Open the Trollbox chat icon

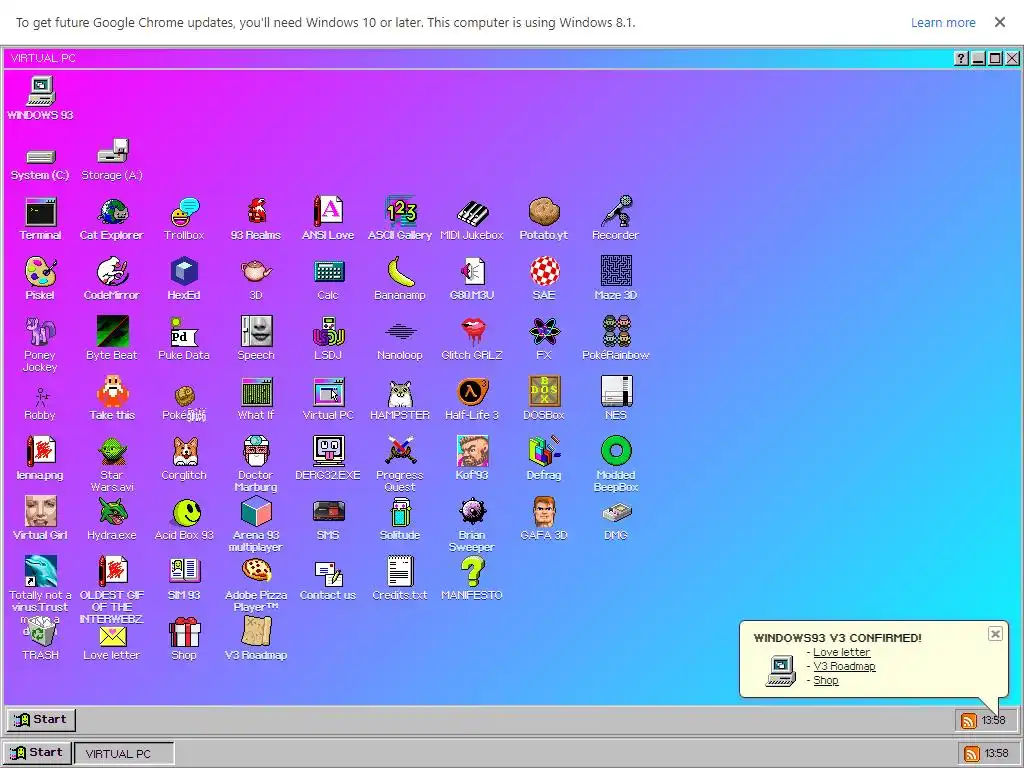(x=184, y=219)
